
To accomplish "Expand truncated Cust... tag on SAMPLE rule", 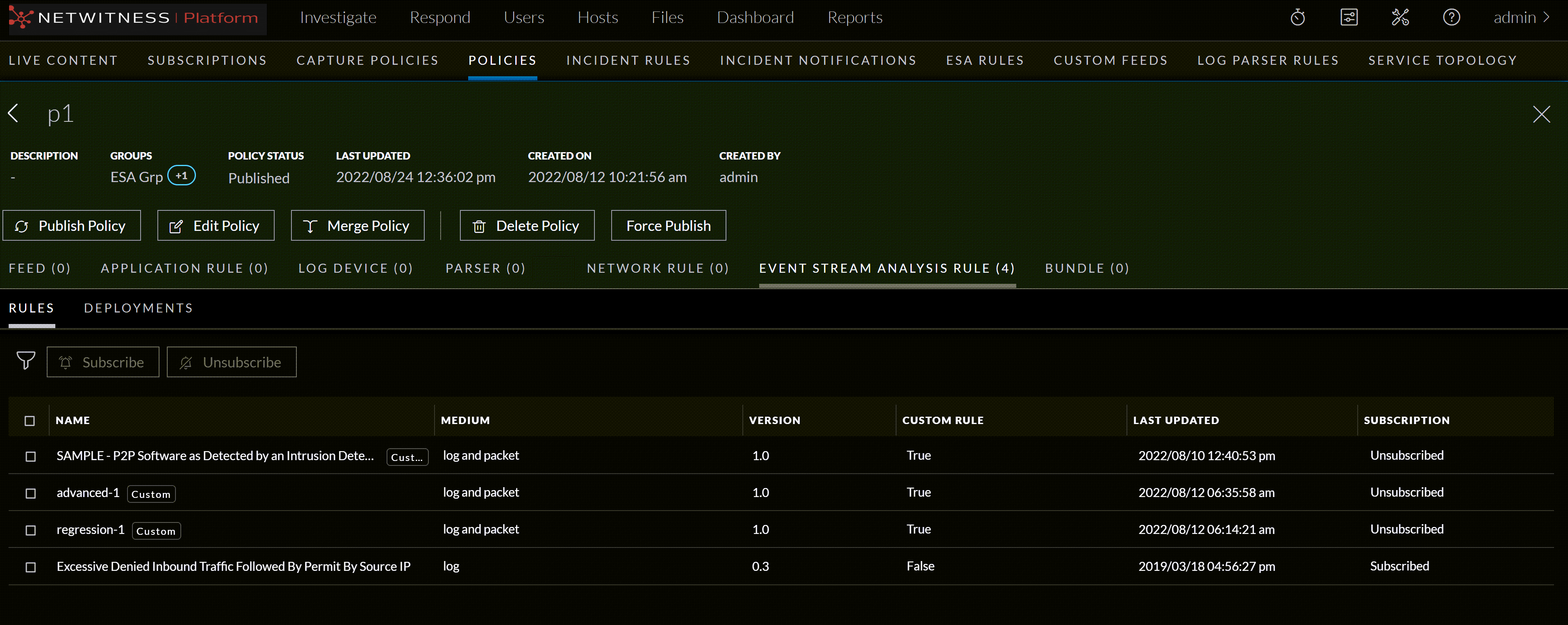I will pyautogui.click(x=407, y=458).
